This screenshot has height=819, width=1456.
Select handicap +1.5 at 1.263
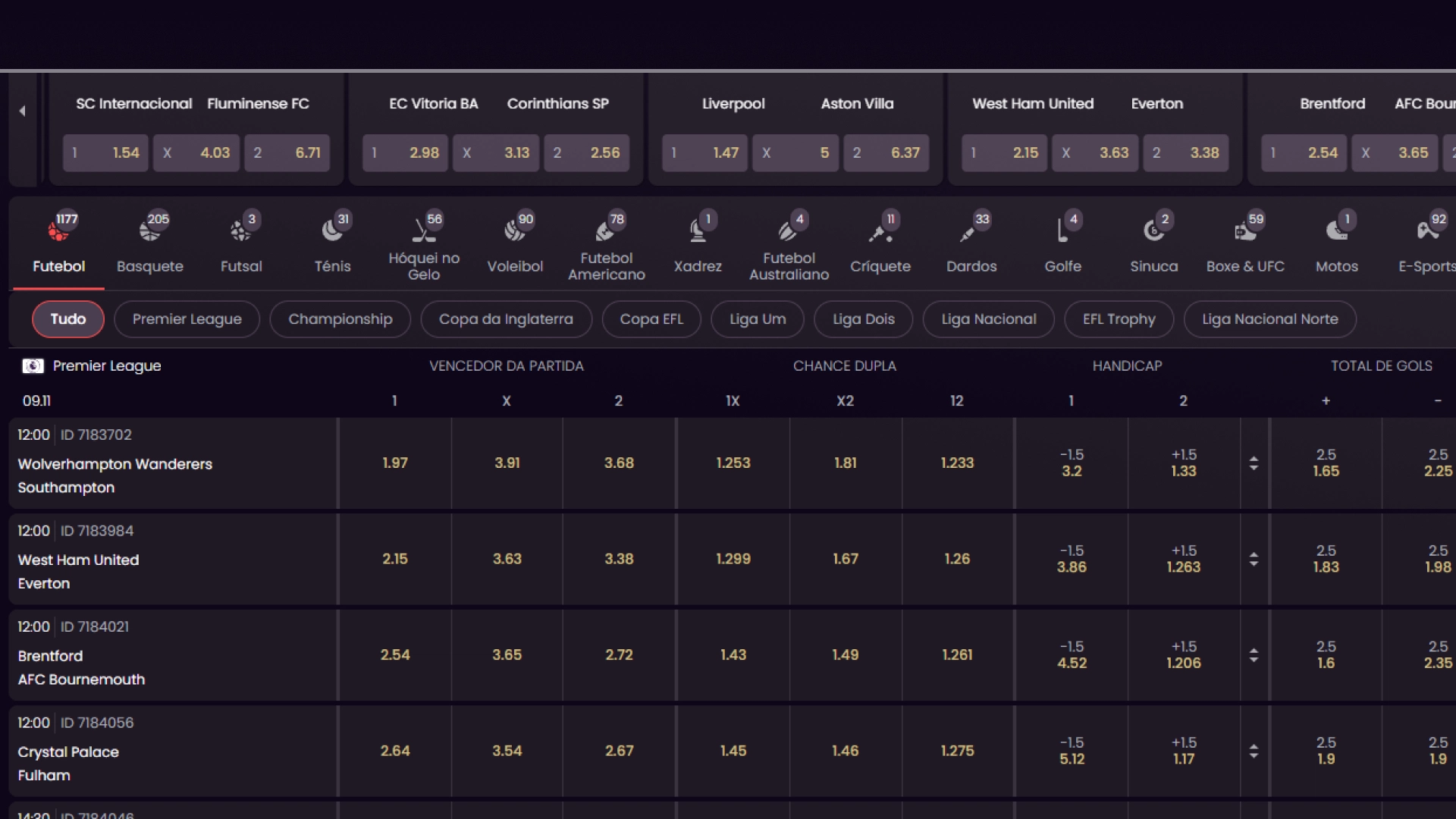click(x=1184, y=560)
